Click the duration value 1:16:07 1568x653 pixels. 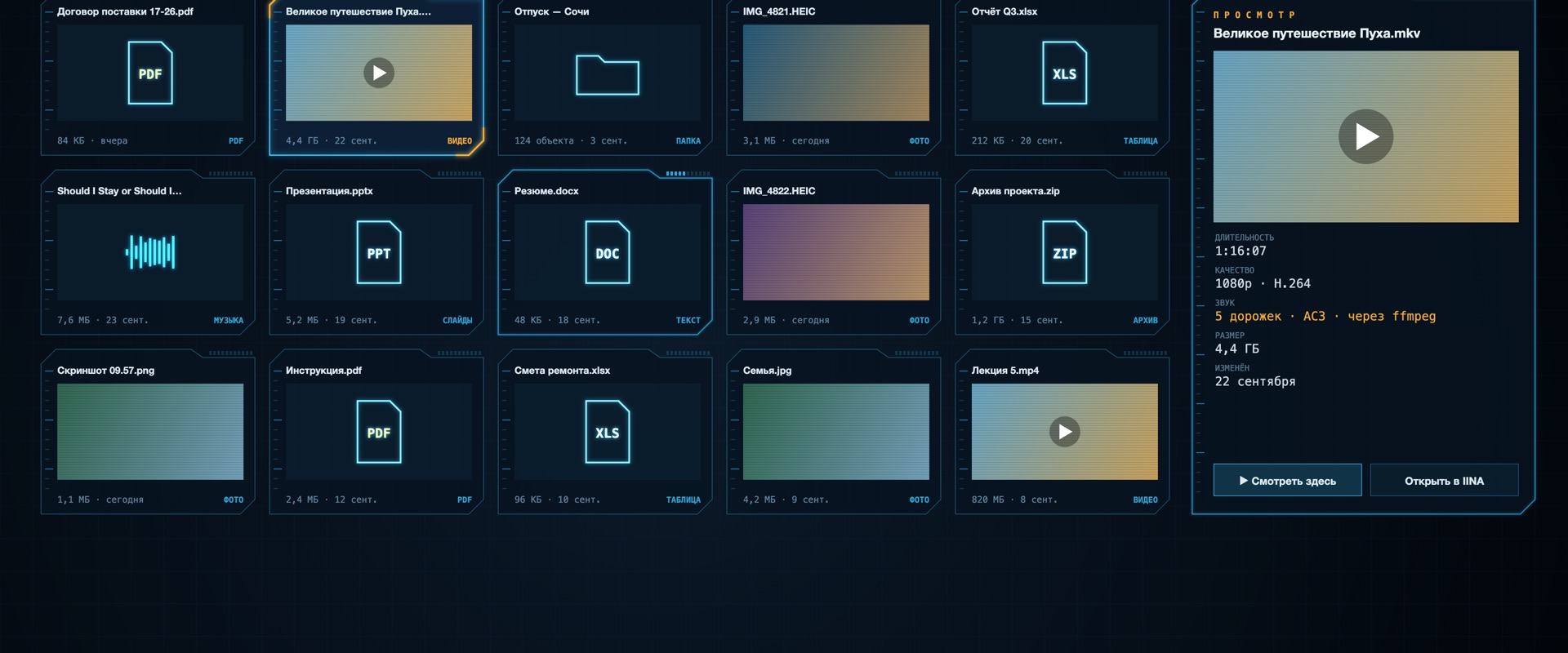coord(1241,251)
